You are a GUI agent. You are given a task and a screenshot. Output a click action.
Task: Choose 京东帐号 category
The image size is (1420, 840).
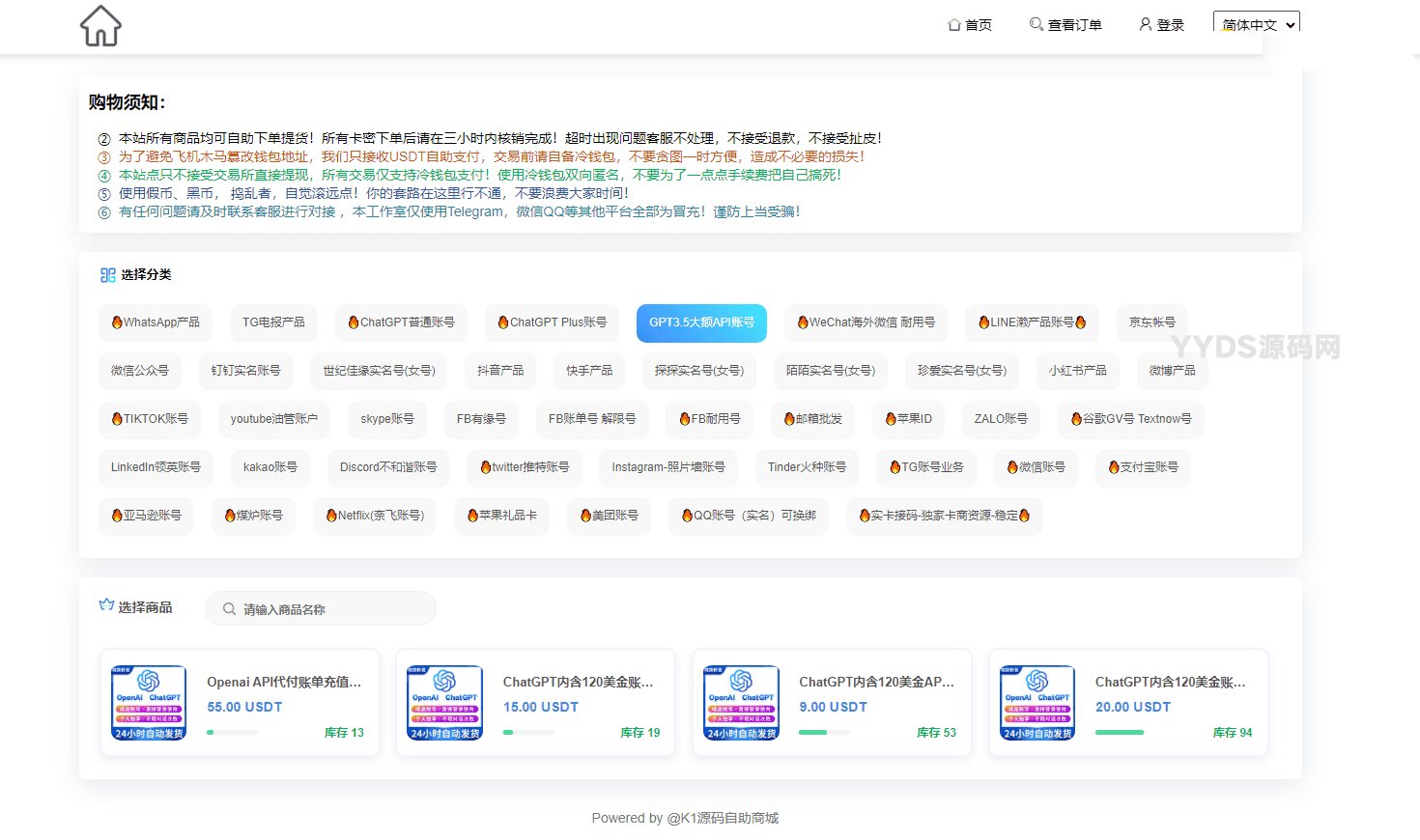(x=1151, y=322)
